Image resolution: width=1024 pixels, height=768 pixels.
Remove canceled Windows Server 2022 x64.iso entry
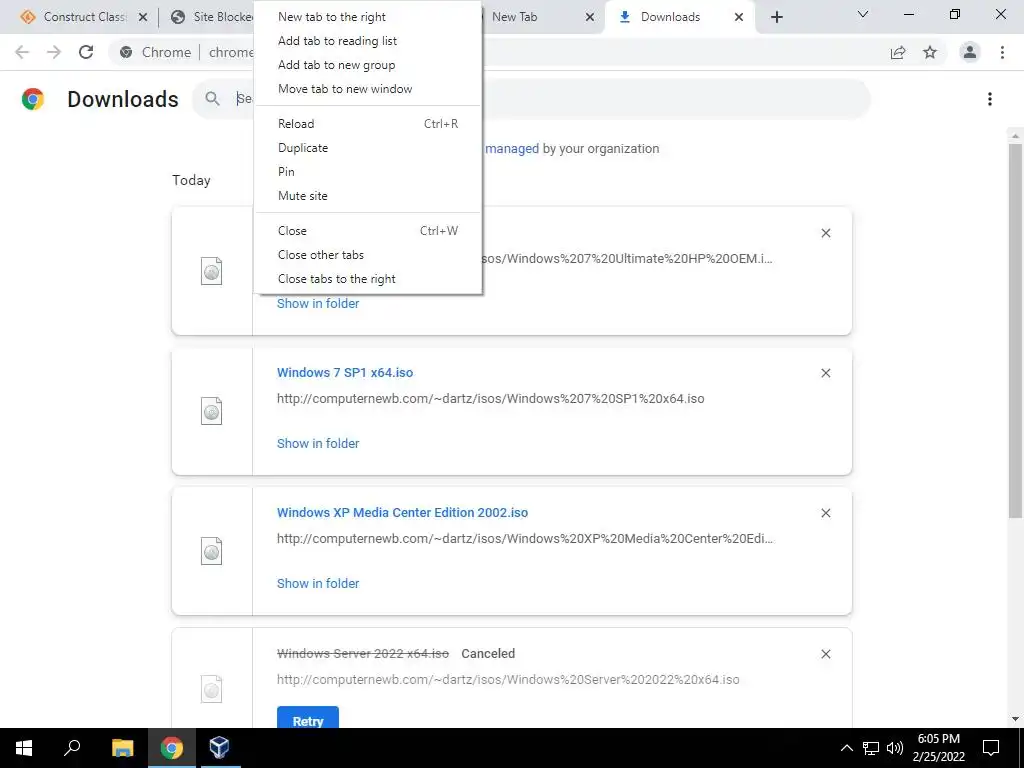(825, 654)
